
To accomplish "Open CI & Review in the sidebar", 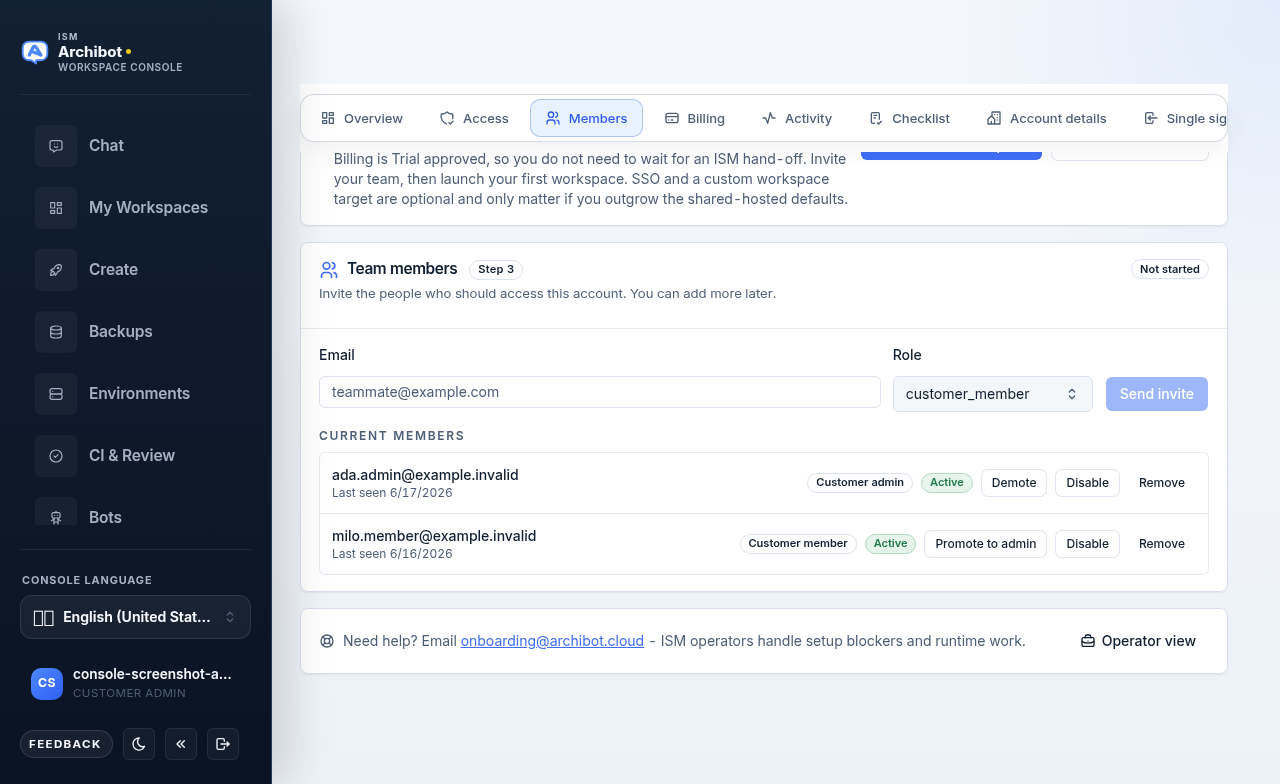I will [135, 455].
